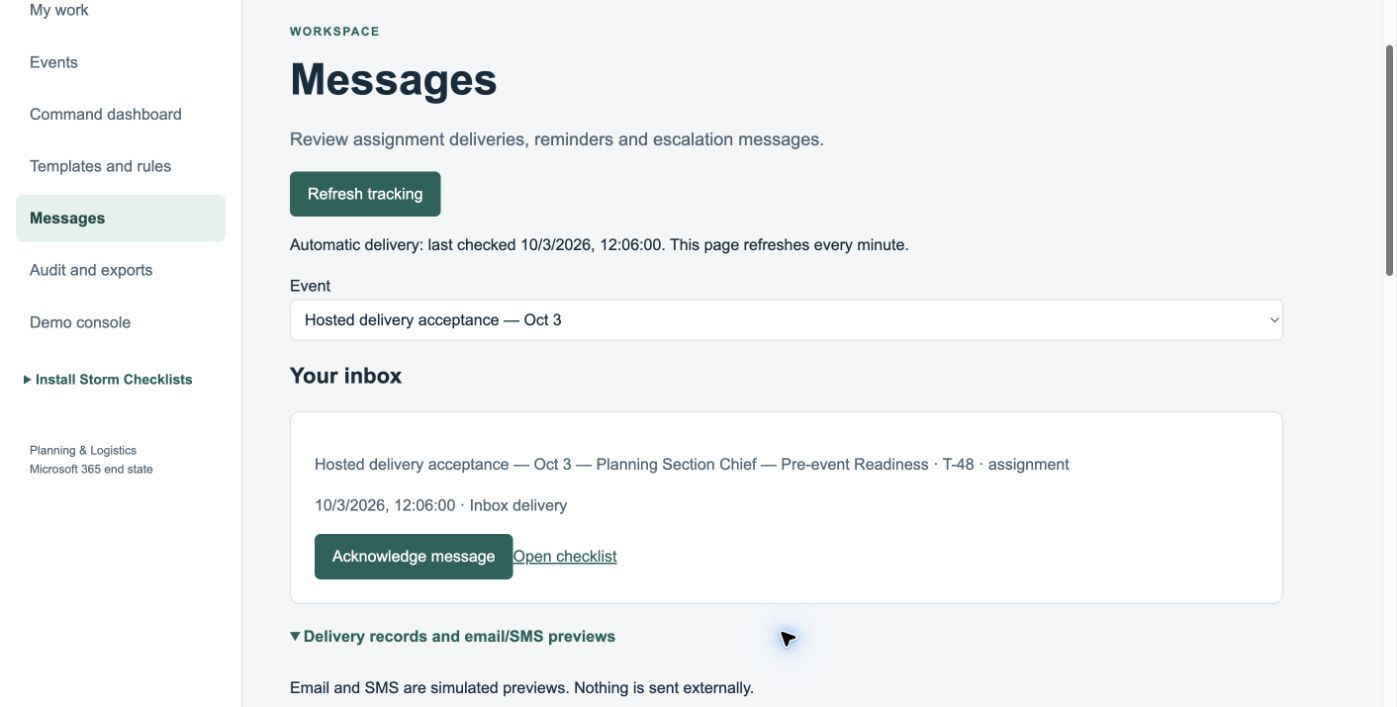Click the Your inbox heading

(x=346, y=376)
